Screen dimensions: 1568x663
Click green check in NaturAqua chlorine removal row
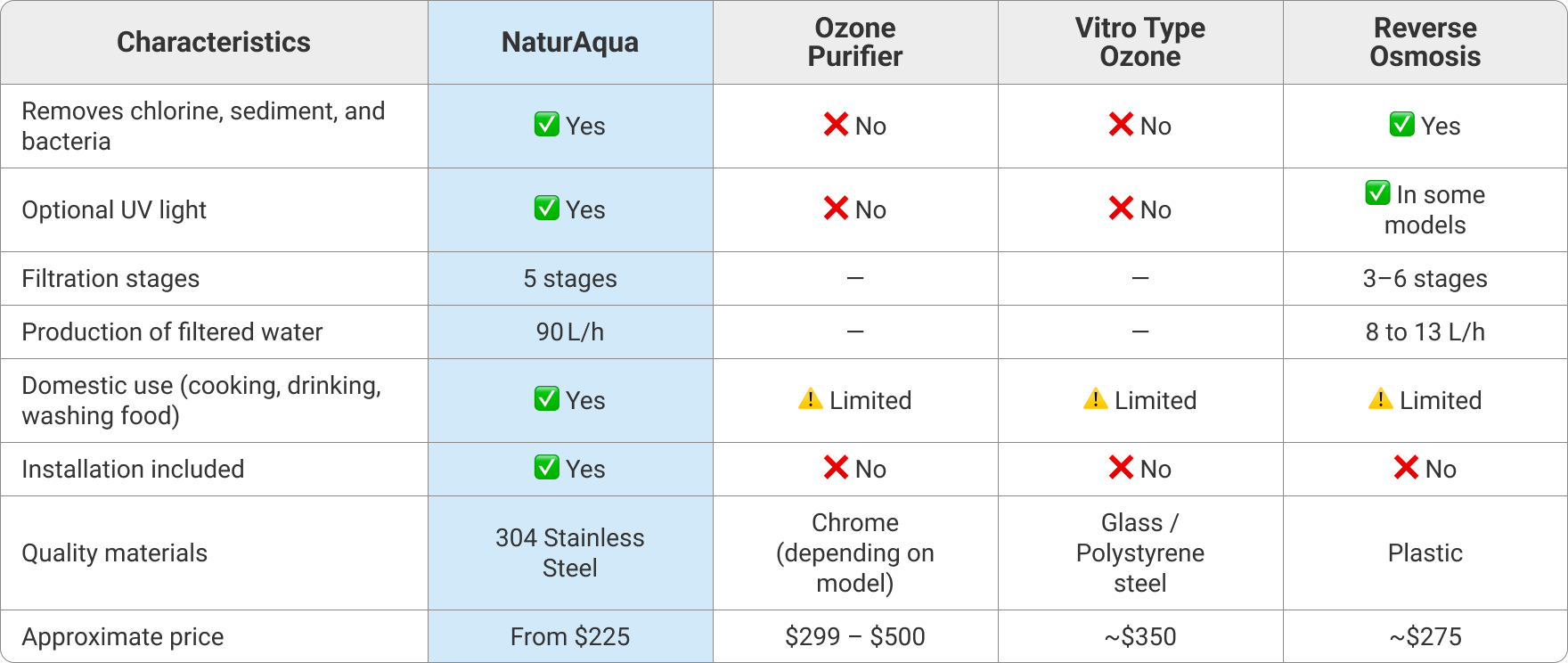coord(546,125)
